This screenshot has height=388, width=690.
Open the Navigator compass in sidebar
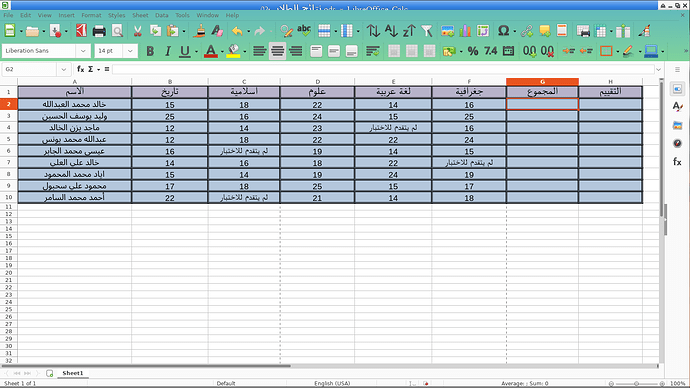click(x=677, y=143)
